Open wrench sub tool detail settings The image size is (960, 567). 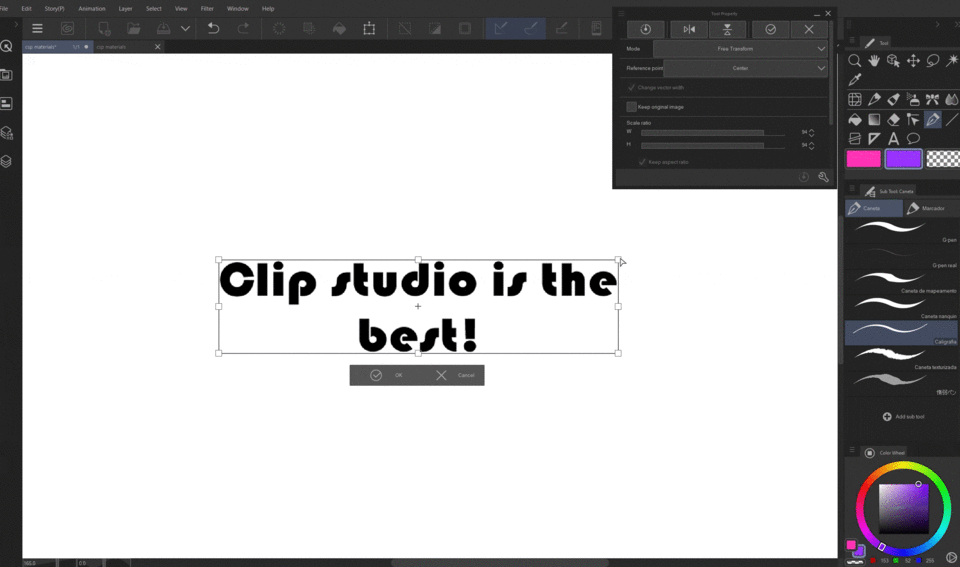[x=823, y=177]
